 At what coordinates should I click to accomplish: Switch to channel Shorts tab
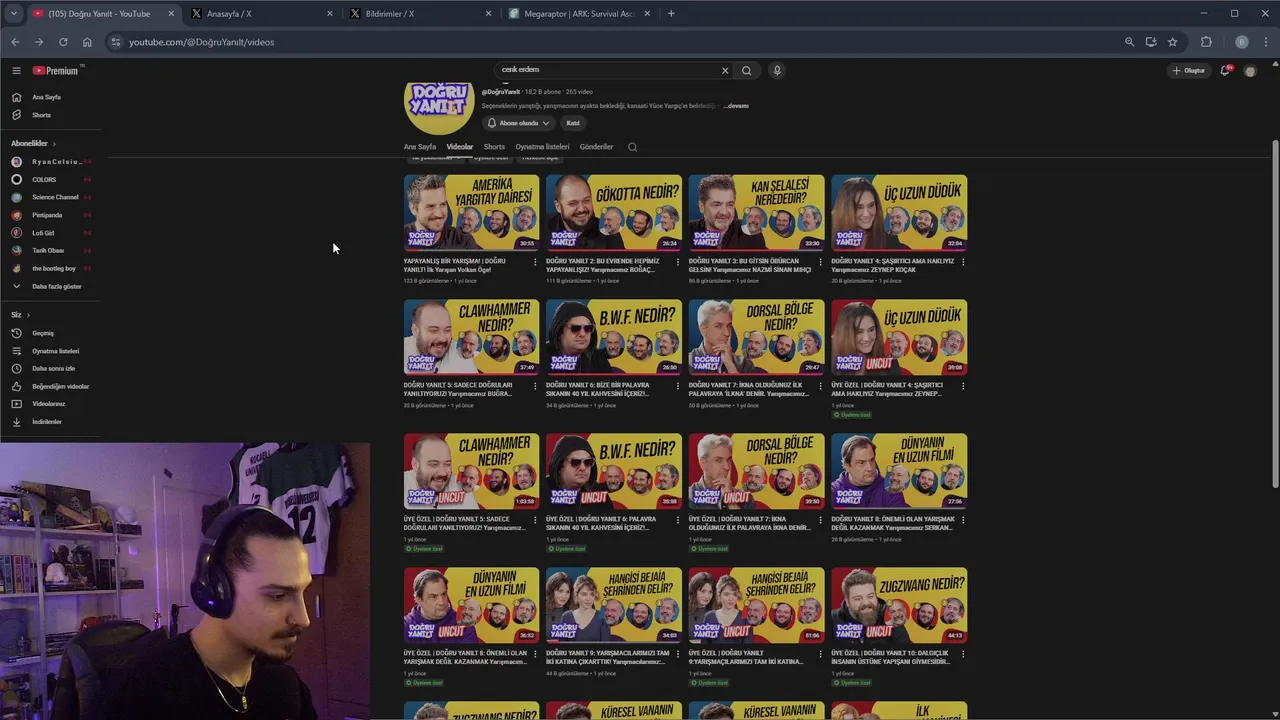(x=494, y=147)
